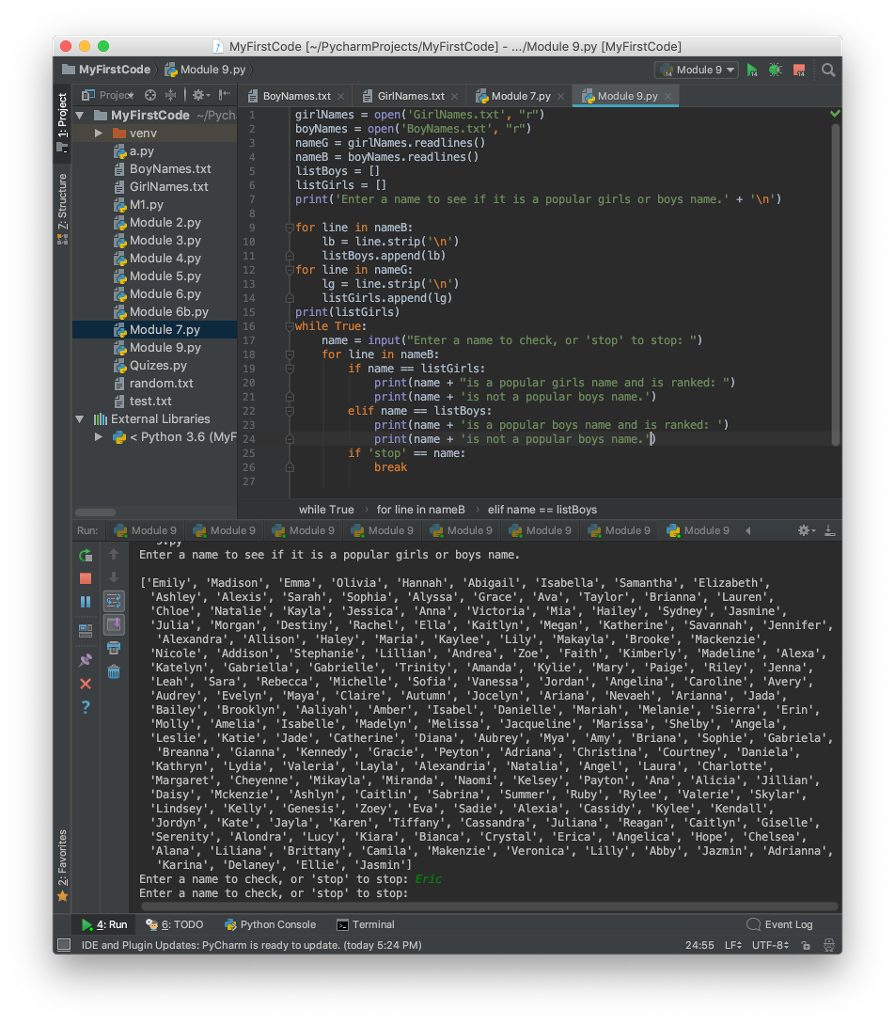This screenshot has height=1024, width=895.
Task: Collapse all in the Project panel
Action: pyautogui.click(x=171, y=95)
